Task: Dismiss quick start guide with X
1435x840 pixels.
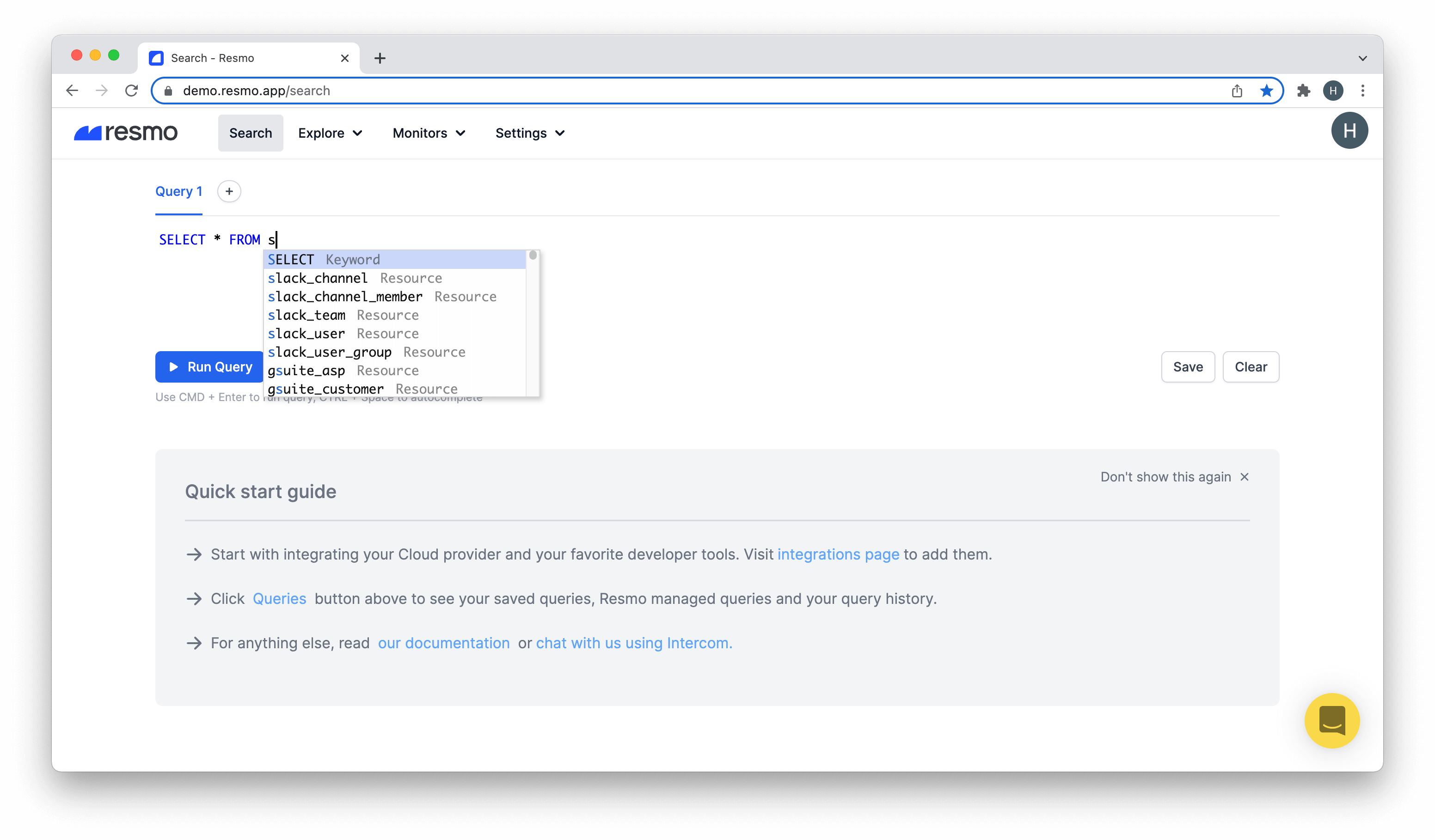Action: (1245, 477)
